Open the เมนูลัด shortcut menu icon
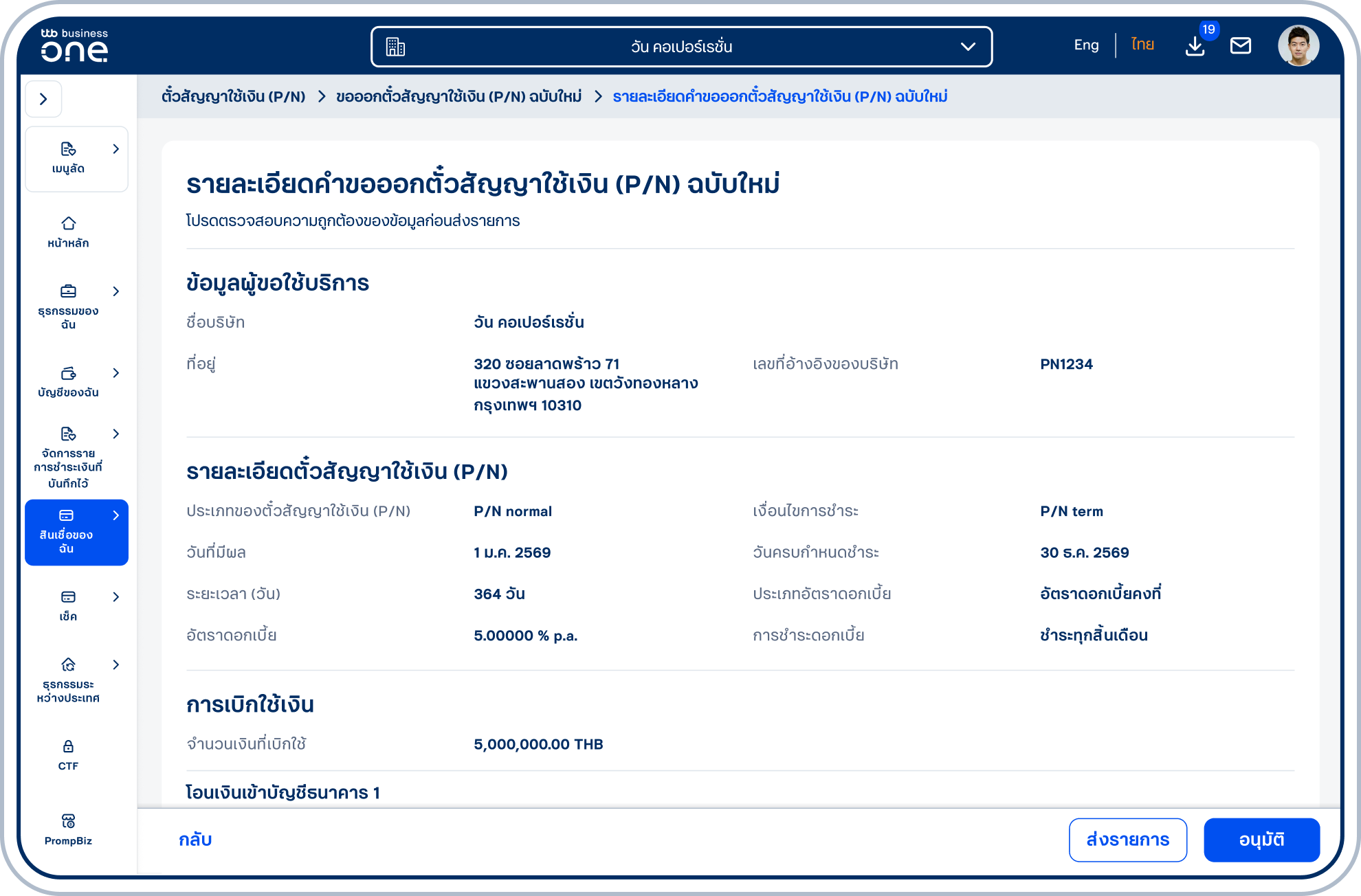The image size is (1361, 896). pos(68,149)
